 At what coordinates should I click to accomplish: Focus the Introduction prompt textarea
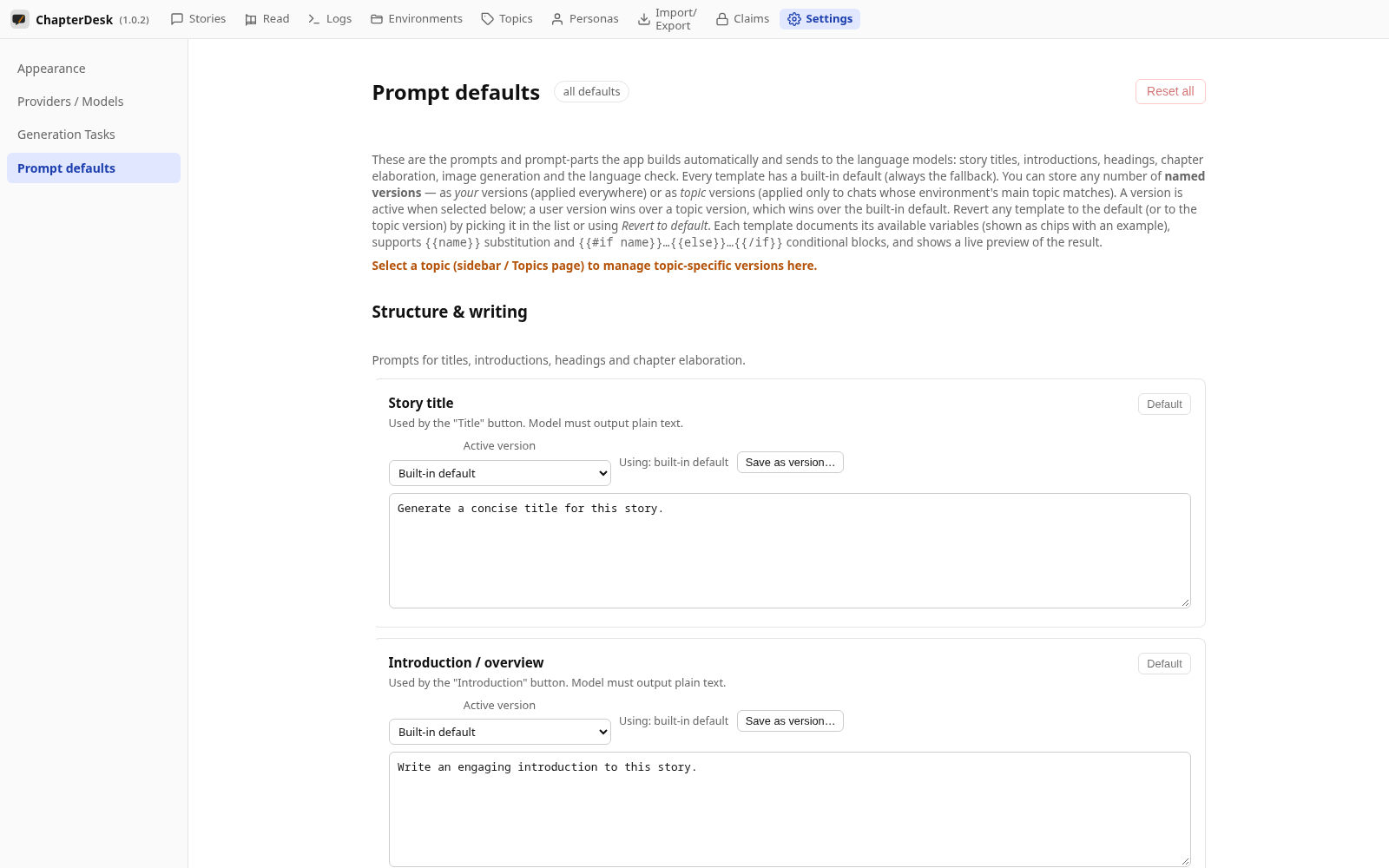pos(790,809)
